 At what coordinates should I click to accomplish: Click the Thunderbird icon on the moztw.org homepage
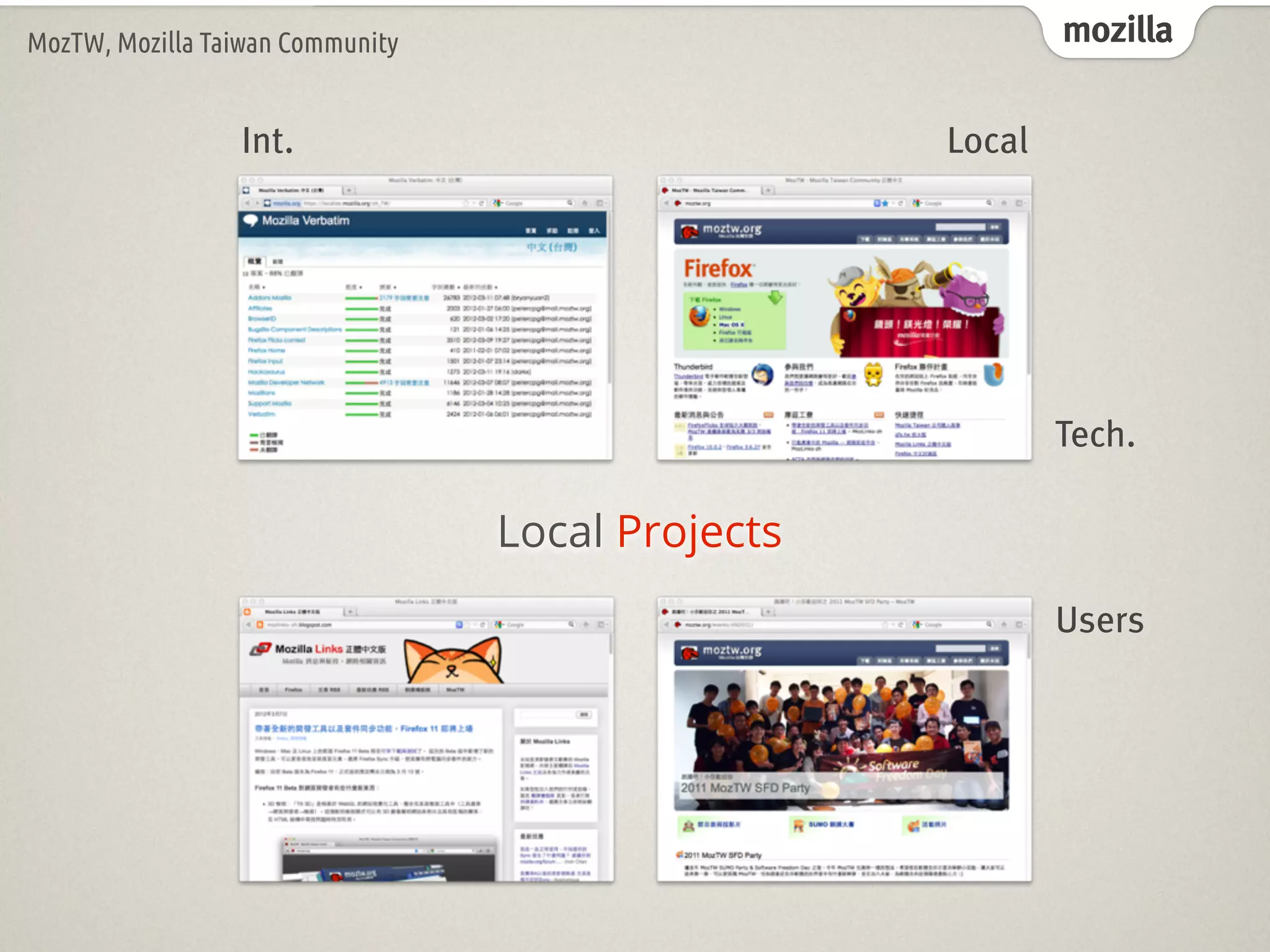coord(763,375)
